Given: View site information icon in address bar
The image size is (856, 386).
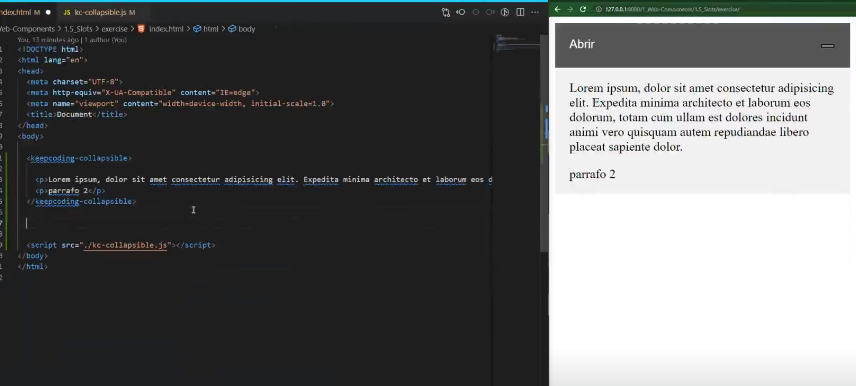Looking at the screenshot, I should point(598,9).
